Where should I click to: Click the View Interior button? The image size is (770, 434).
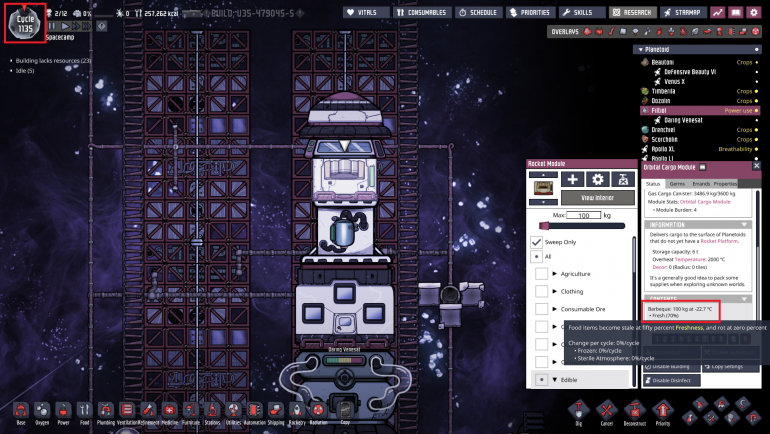(598, 197)
